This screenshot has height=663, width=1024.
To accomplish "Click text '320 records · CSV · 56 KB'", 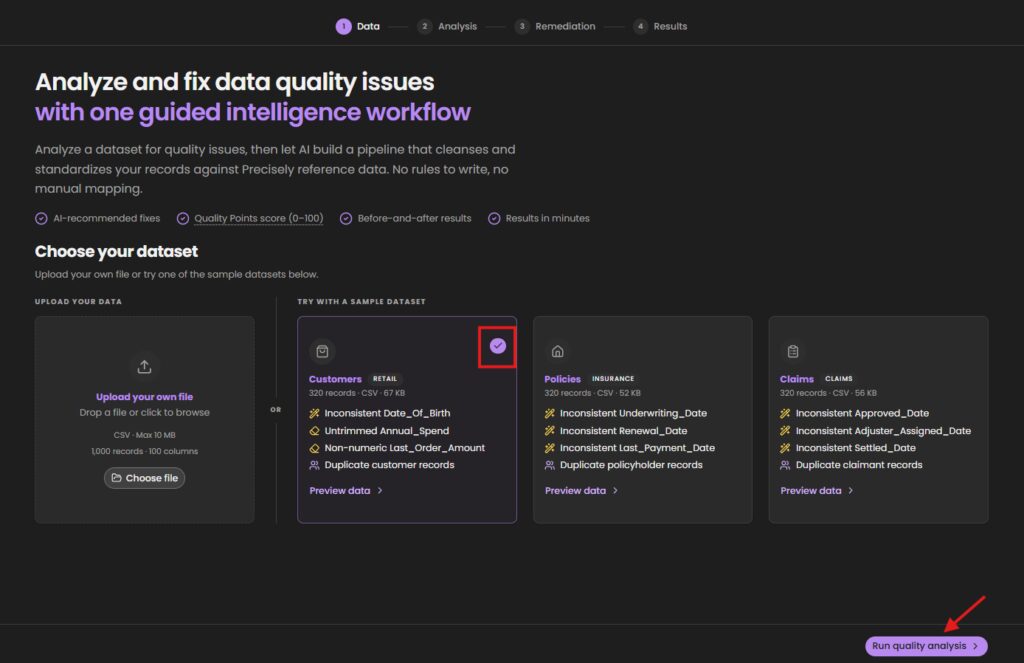I will click(828, 393).
